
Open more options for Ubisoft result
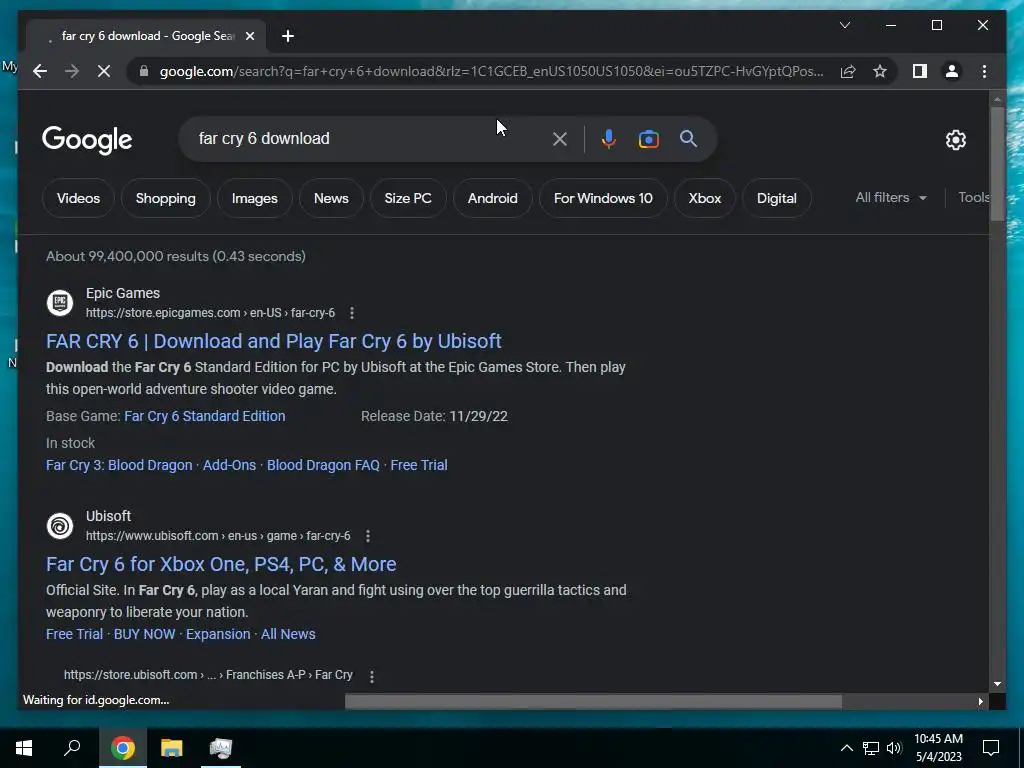point(368,536)
